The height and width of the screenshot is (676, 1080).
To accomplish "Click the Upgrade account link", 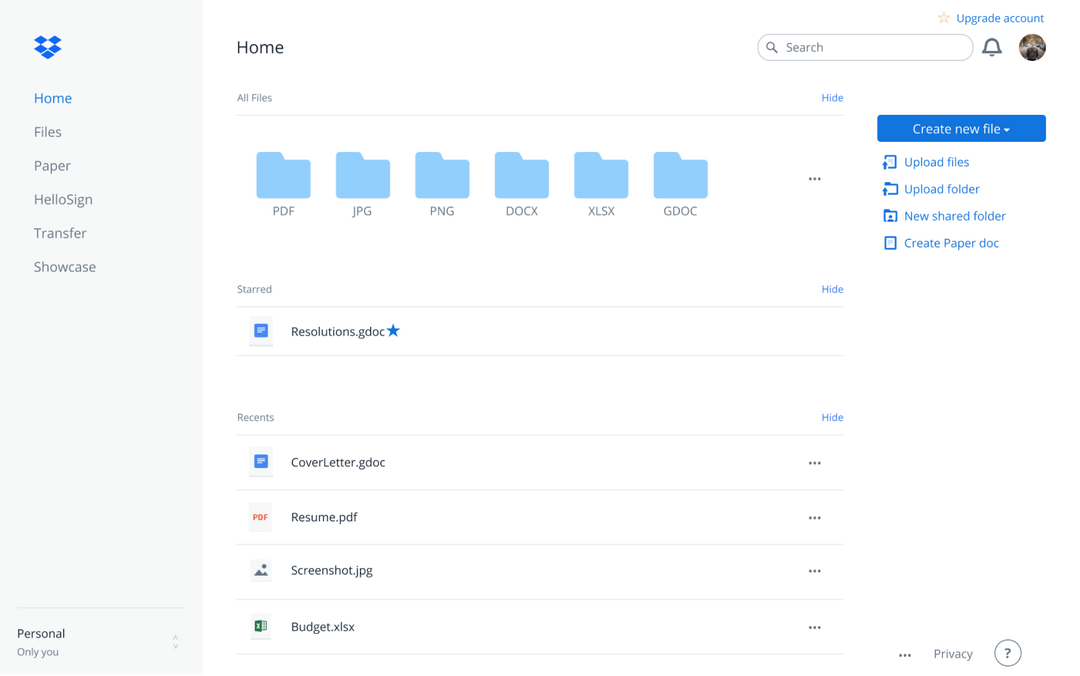I will 999,18.
